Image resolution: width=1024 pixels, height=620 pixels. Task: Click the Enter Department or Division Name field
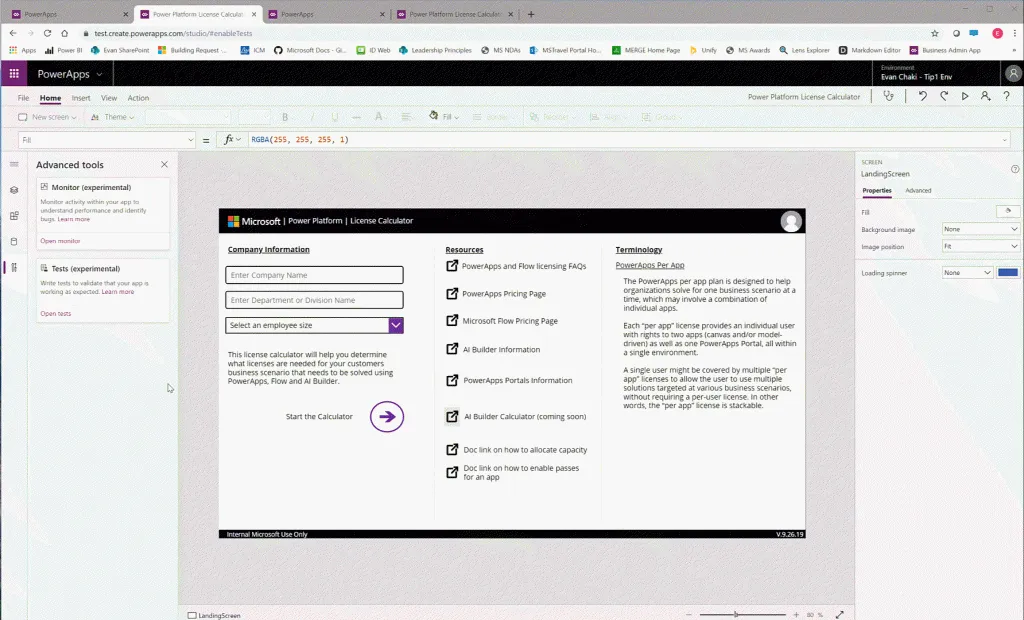pos(314,300)
